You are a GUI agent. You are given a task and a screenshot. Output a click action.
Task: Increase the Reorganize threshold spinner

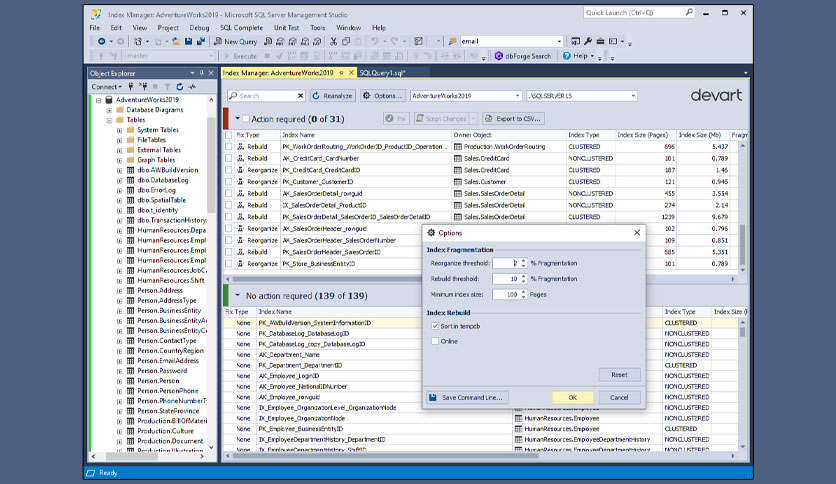pos(524,261)
